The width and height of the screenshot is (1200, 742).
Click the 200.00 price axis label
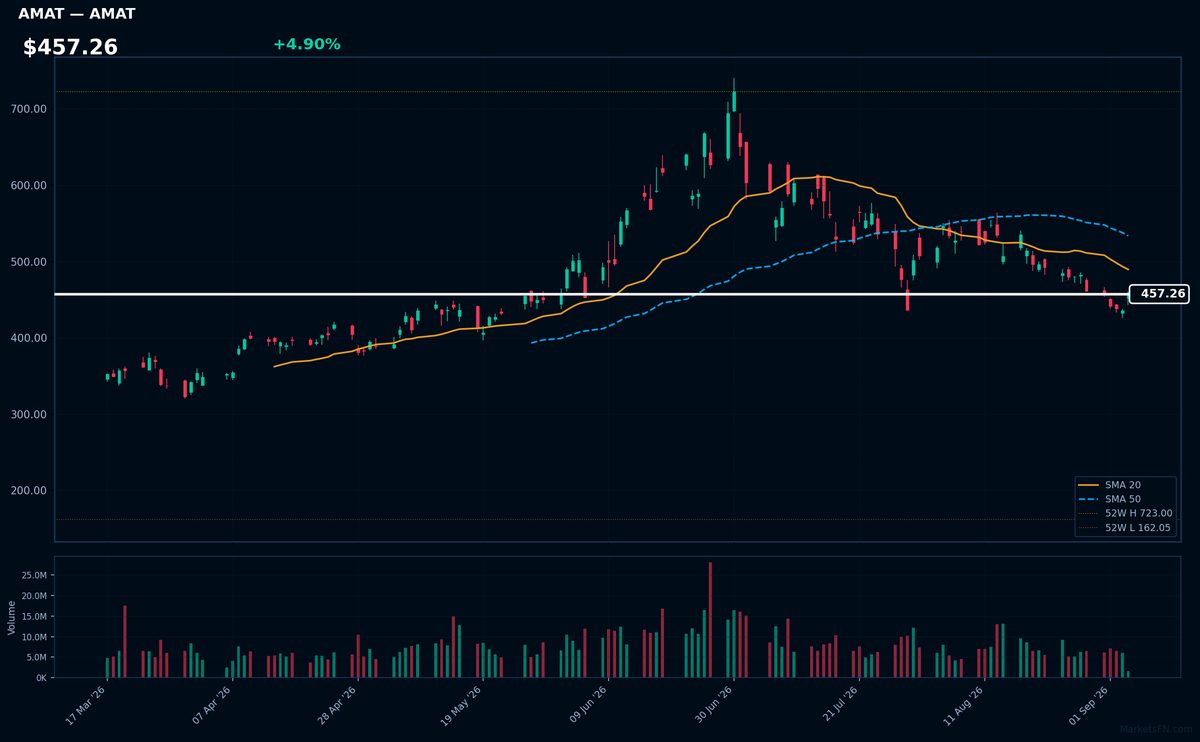29,491
